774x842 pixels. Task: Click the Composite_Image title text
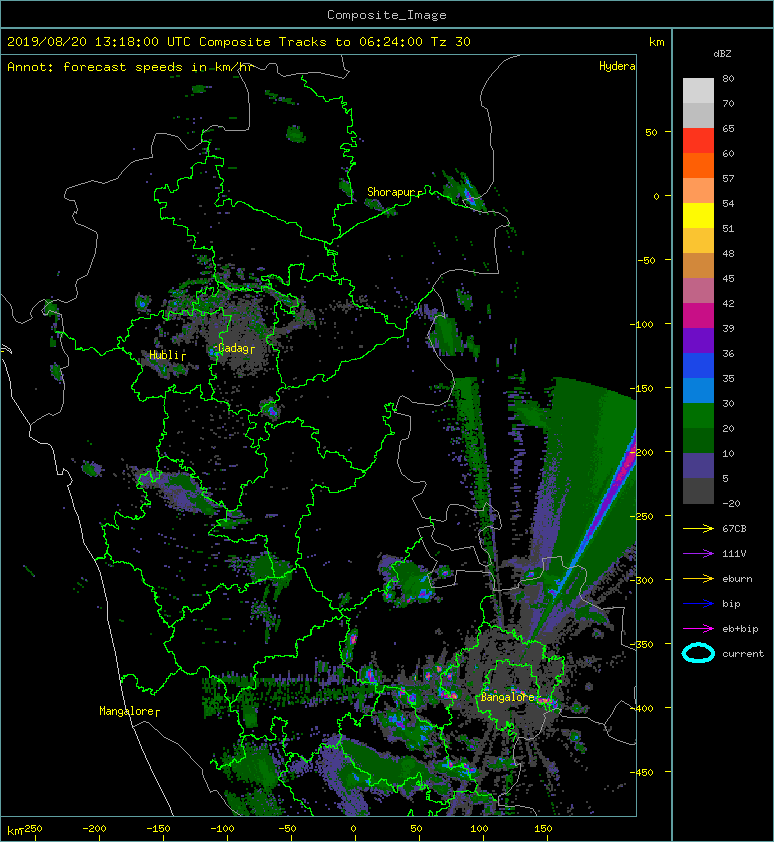coord(387,15)
